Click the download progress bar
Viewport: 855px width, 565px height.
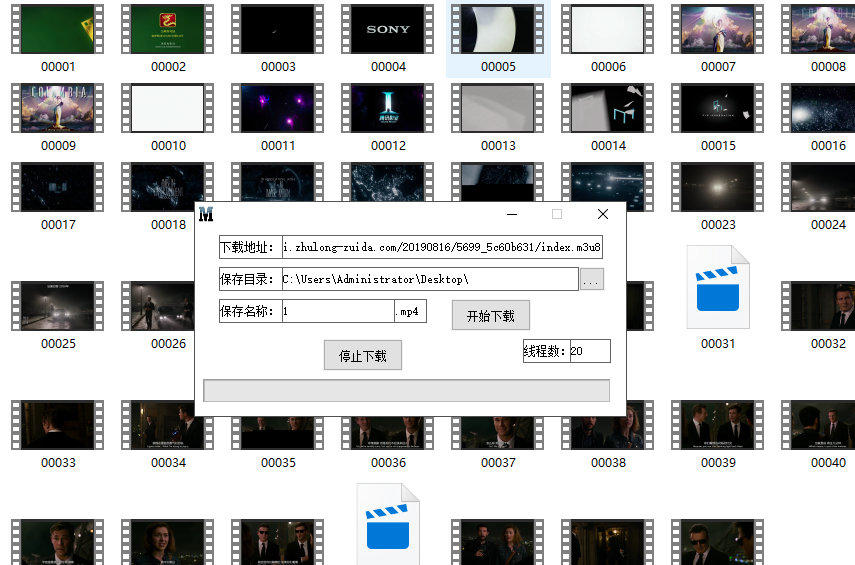[406, 390]
